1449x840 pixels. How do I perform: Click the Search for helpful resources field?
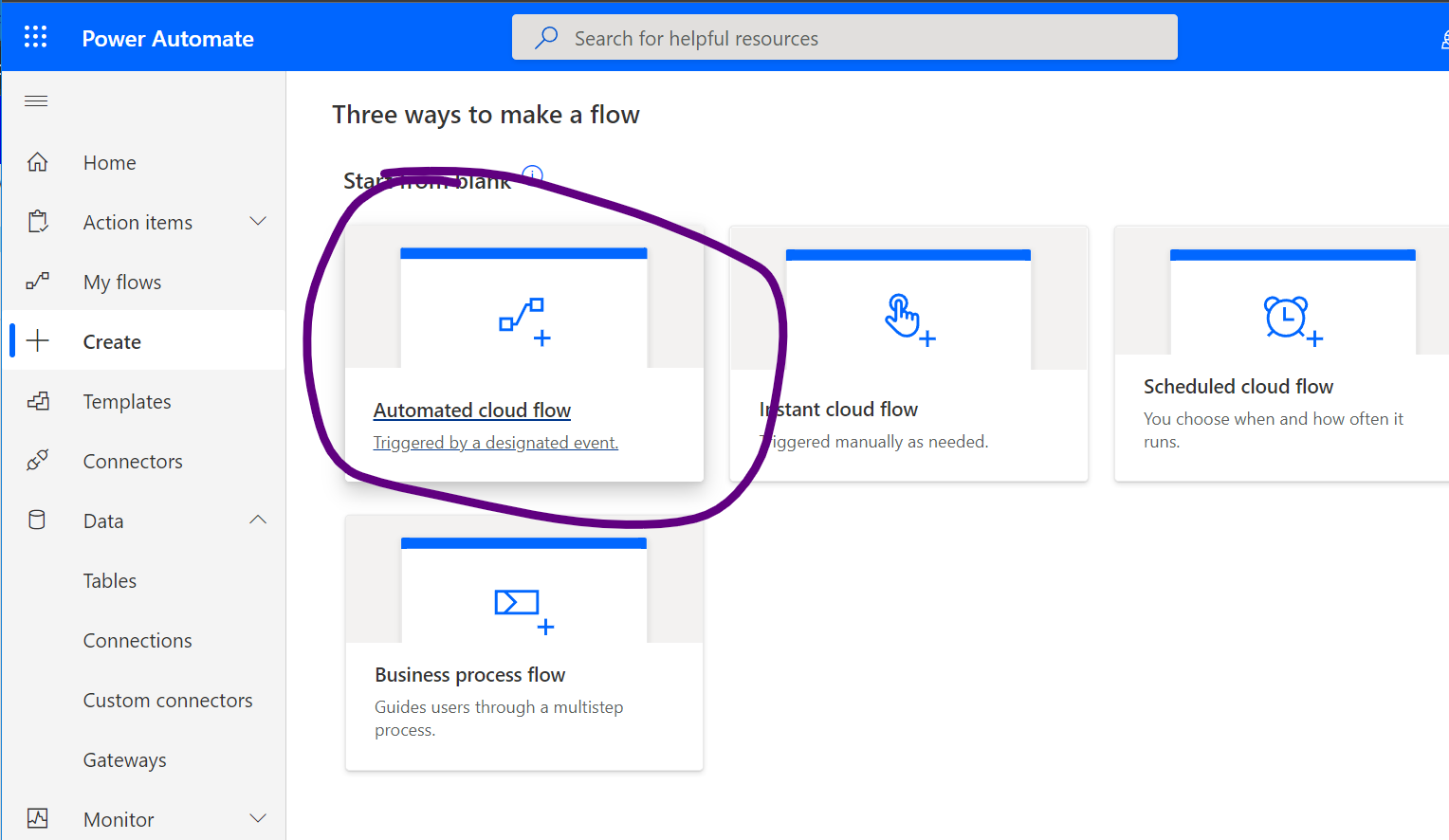tap(844, 37)
